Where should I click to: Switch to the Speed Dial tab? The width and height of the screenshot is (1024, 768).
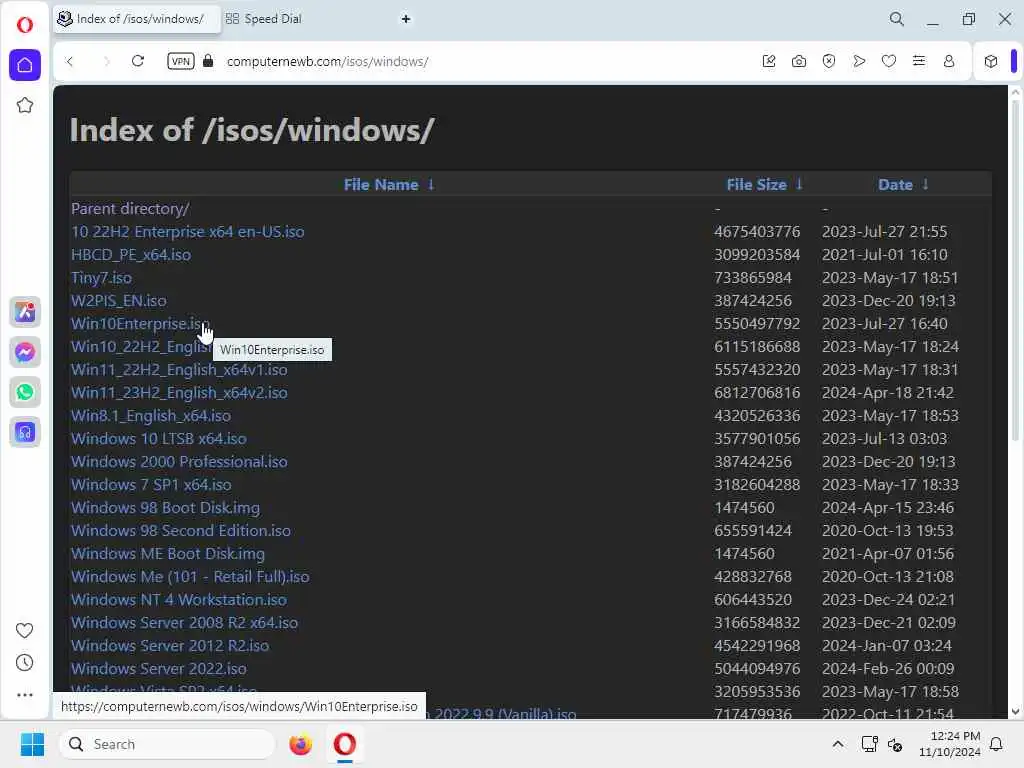264,19
